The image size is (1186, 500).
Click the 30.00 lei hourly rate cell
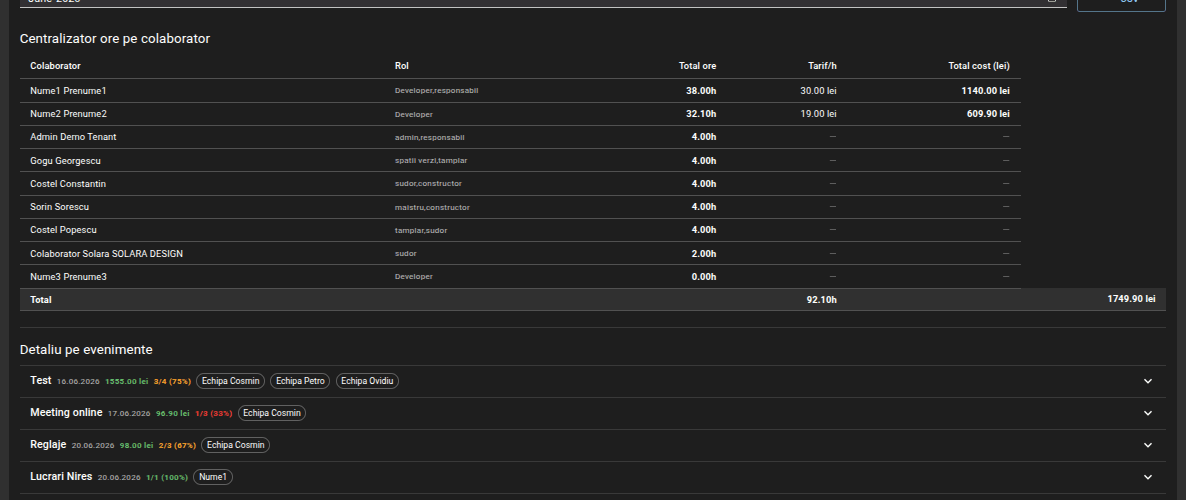pos(818,91)
